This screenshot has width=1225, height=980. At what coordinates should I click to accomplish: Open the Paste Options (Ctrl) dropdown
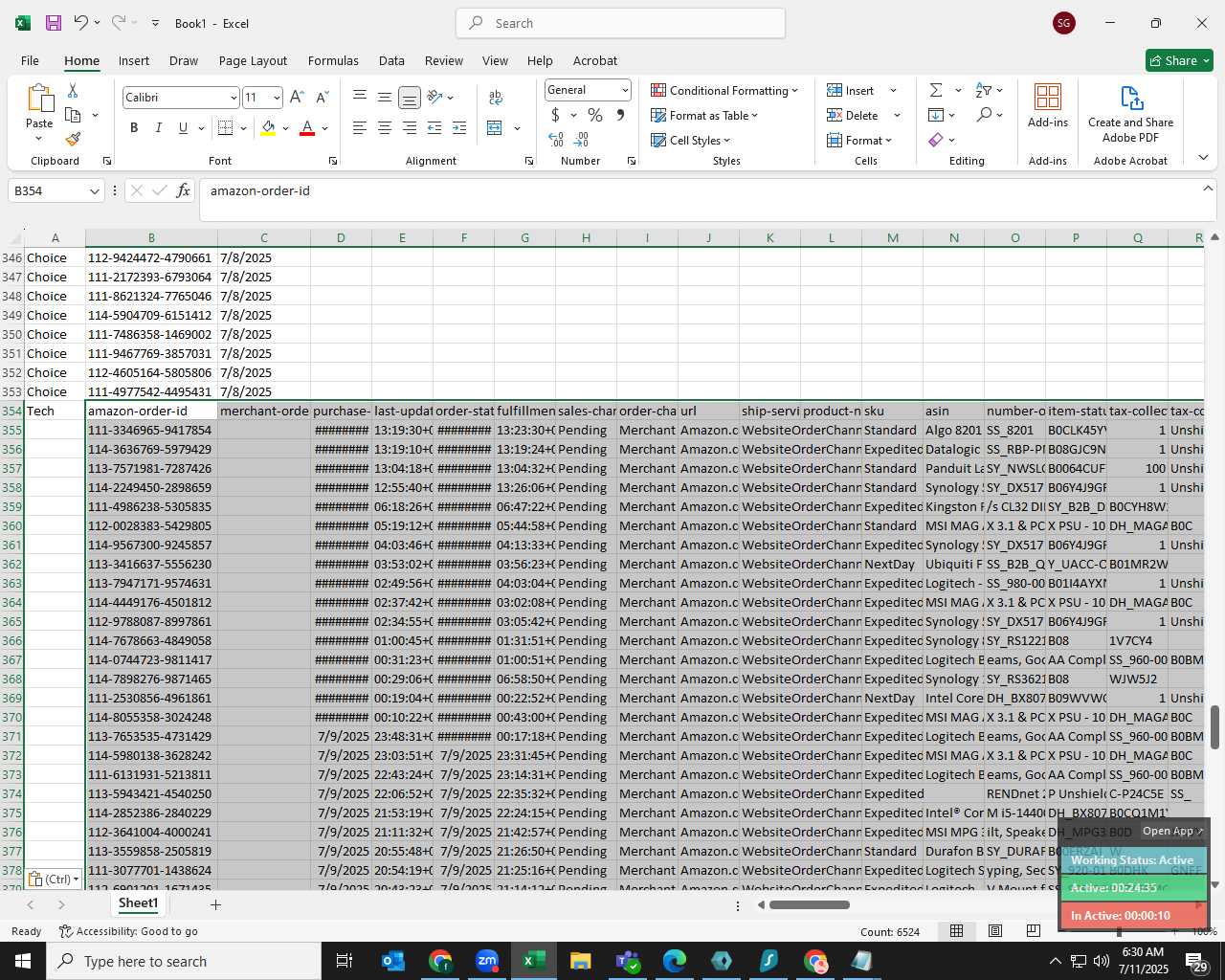[x=54, y=879]
